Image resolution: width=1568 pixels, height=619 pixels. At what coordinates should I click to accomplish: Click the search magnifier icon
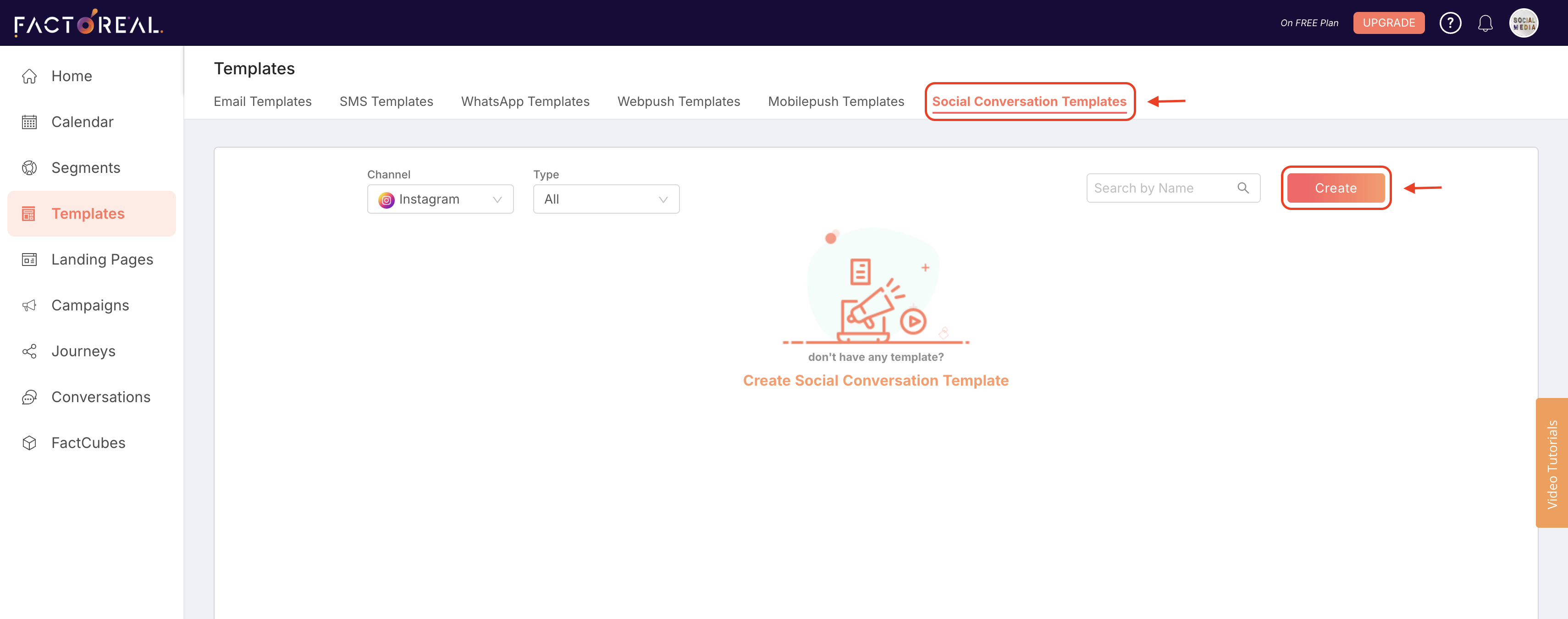click(1243, 188)
